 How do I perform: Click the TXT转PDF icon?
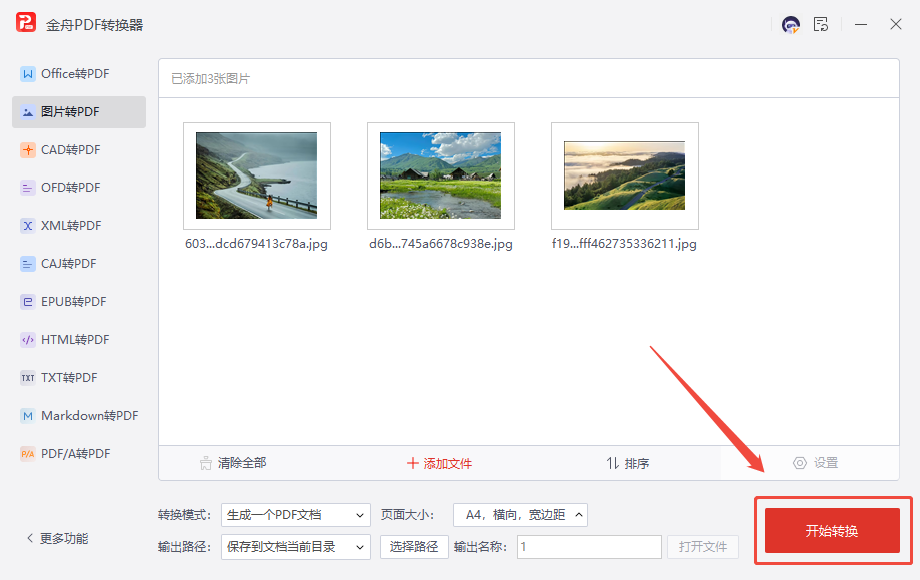click(28, 378)
